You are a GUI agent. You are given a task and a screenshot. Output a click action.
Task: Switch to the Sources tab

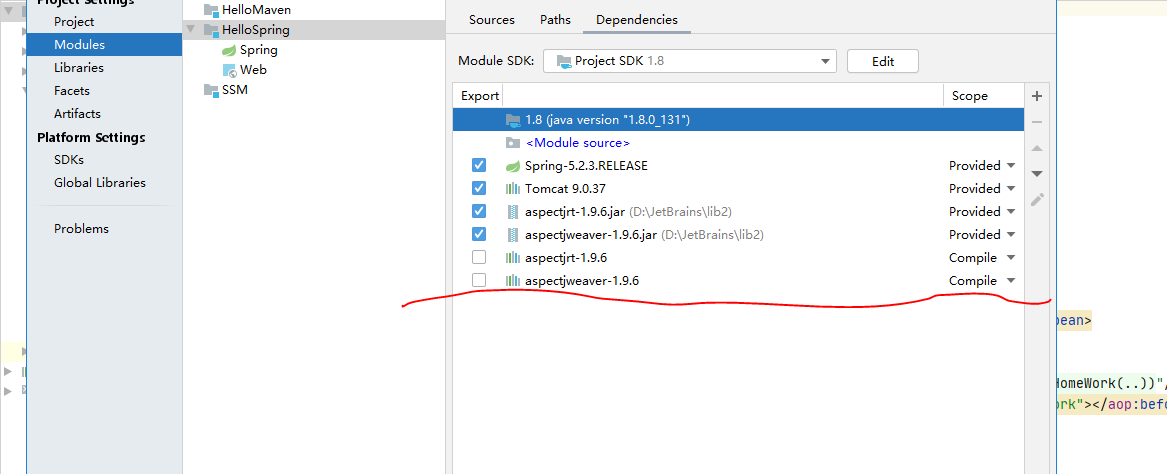pyautogui.click(x=491, y=20)
